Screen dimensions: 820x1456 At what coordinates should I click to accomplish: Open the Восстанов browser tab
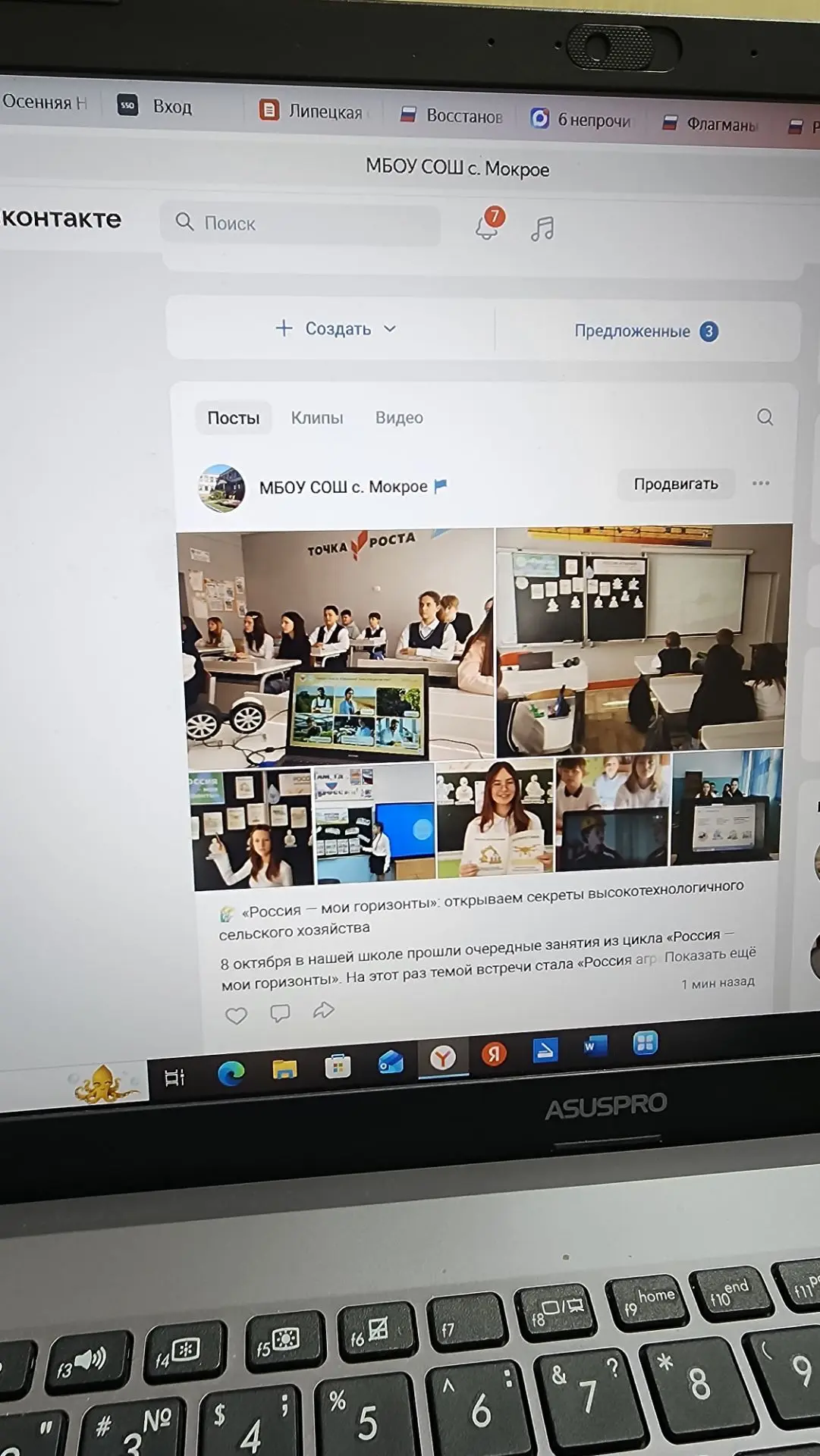(452, 115)
